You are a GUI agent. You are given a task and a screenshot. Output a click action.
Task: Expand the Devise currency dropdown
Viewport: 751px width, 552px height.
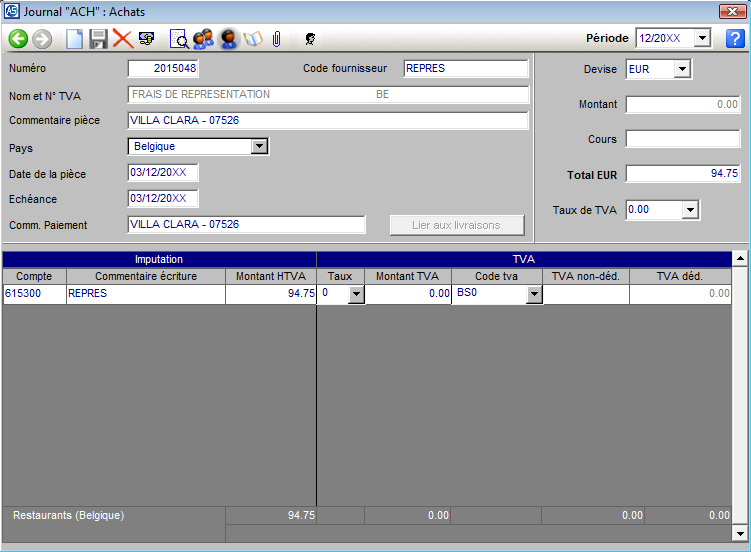682,69
